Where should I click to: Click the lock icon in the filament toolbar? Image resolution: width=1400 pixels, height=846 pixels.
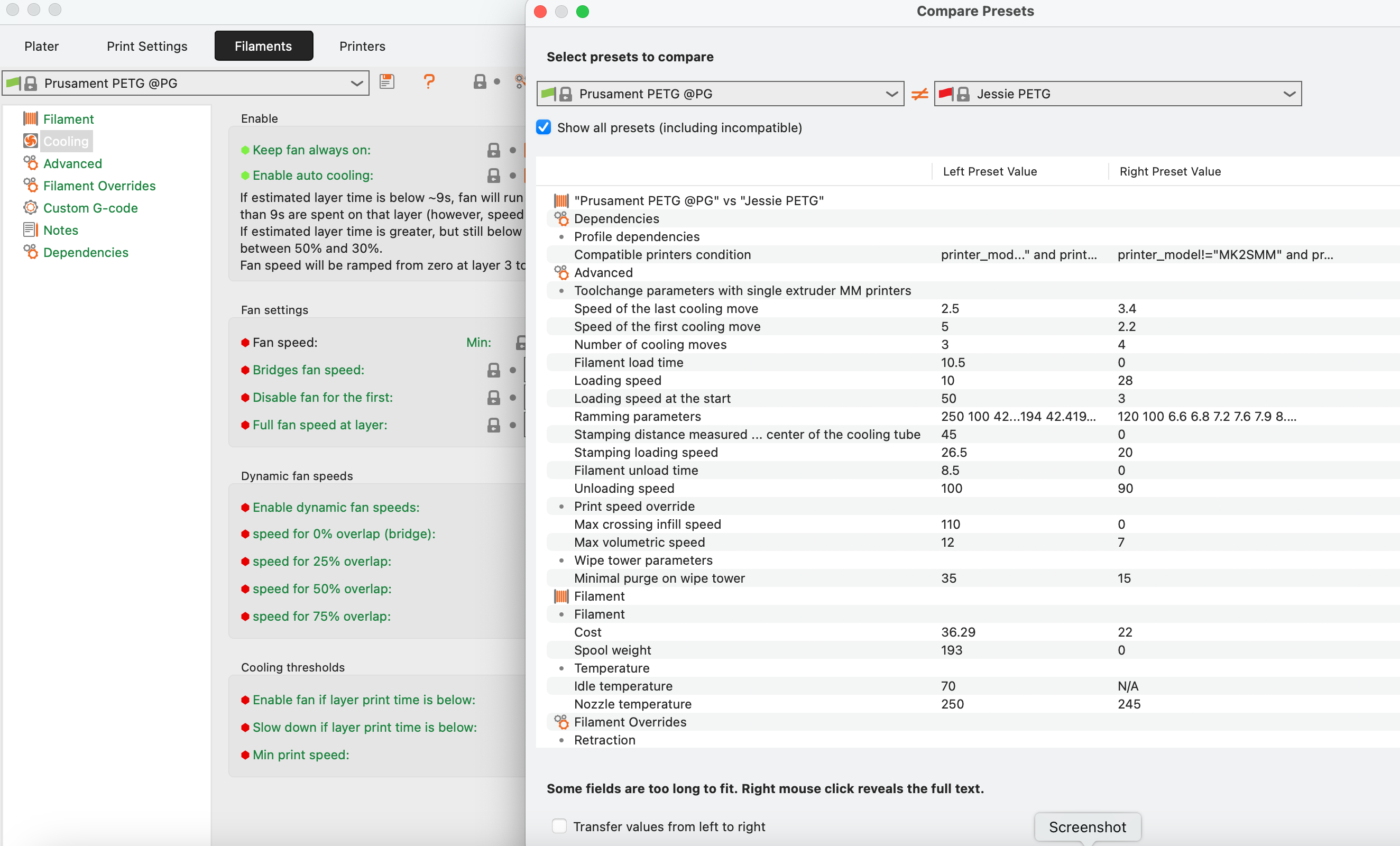pos(480,82)
